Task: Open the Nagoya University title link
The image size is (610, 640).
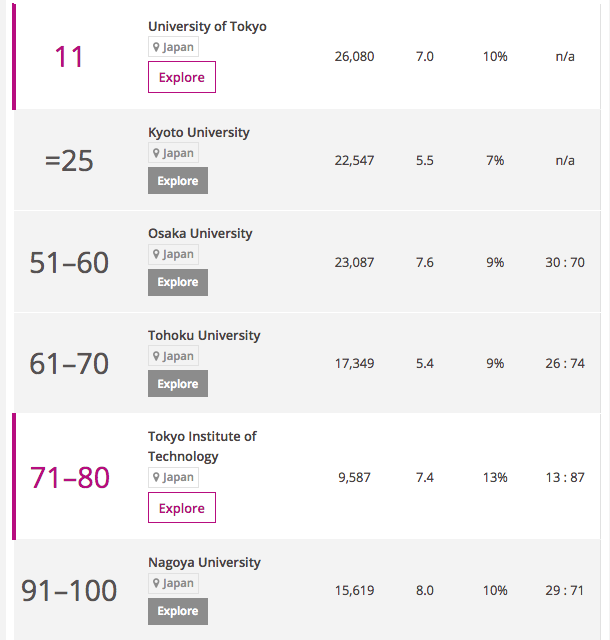Action: (x=204, y=562)
